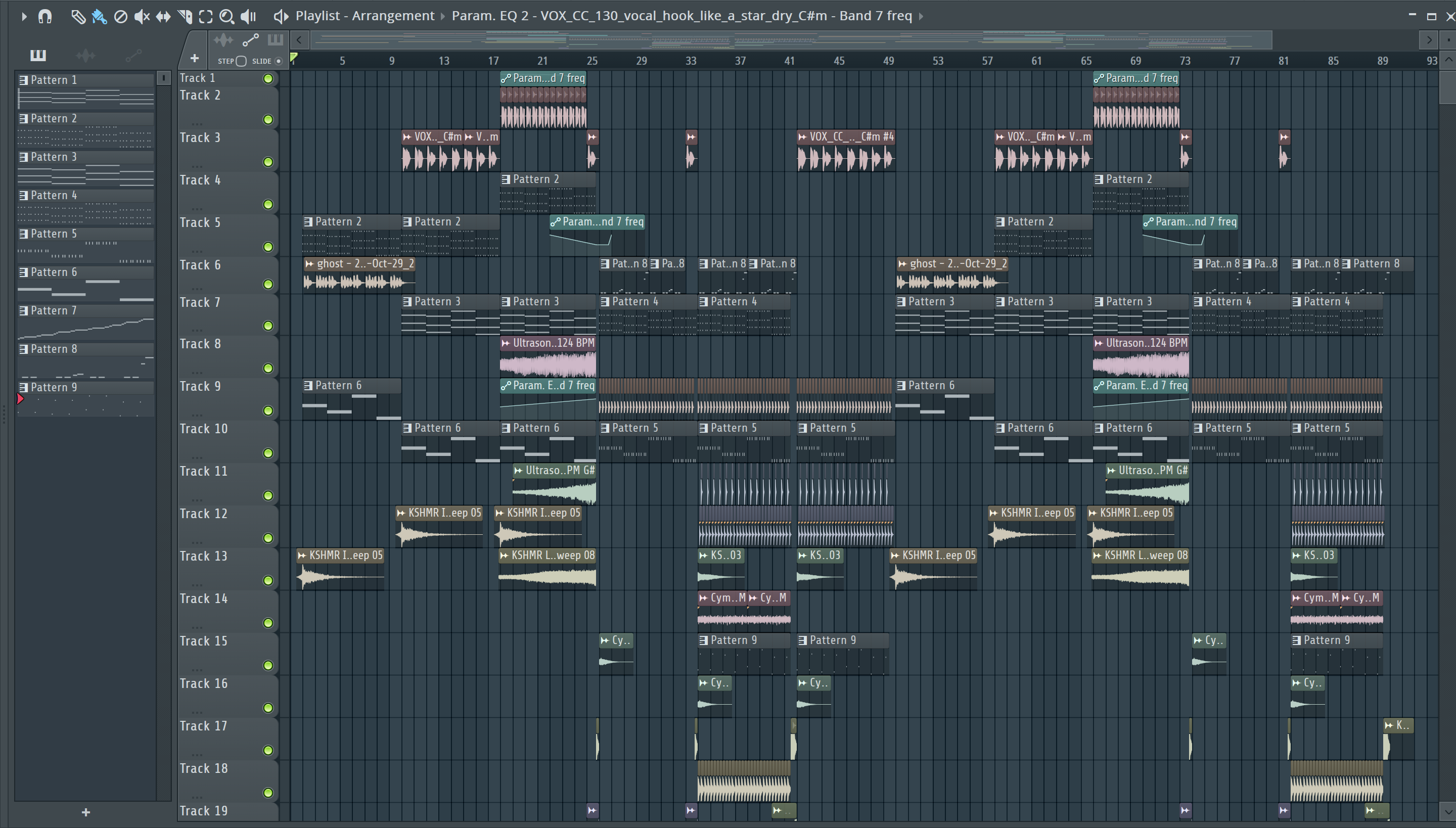Mute Track 7 with its green LED
This screenshot has width=1456, height=828.
tap(268, 326)
